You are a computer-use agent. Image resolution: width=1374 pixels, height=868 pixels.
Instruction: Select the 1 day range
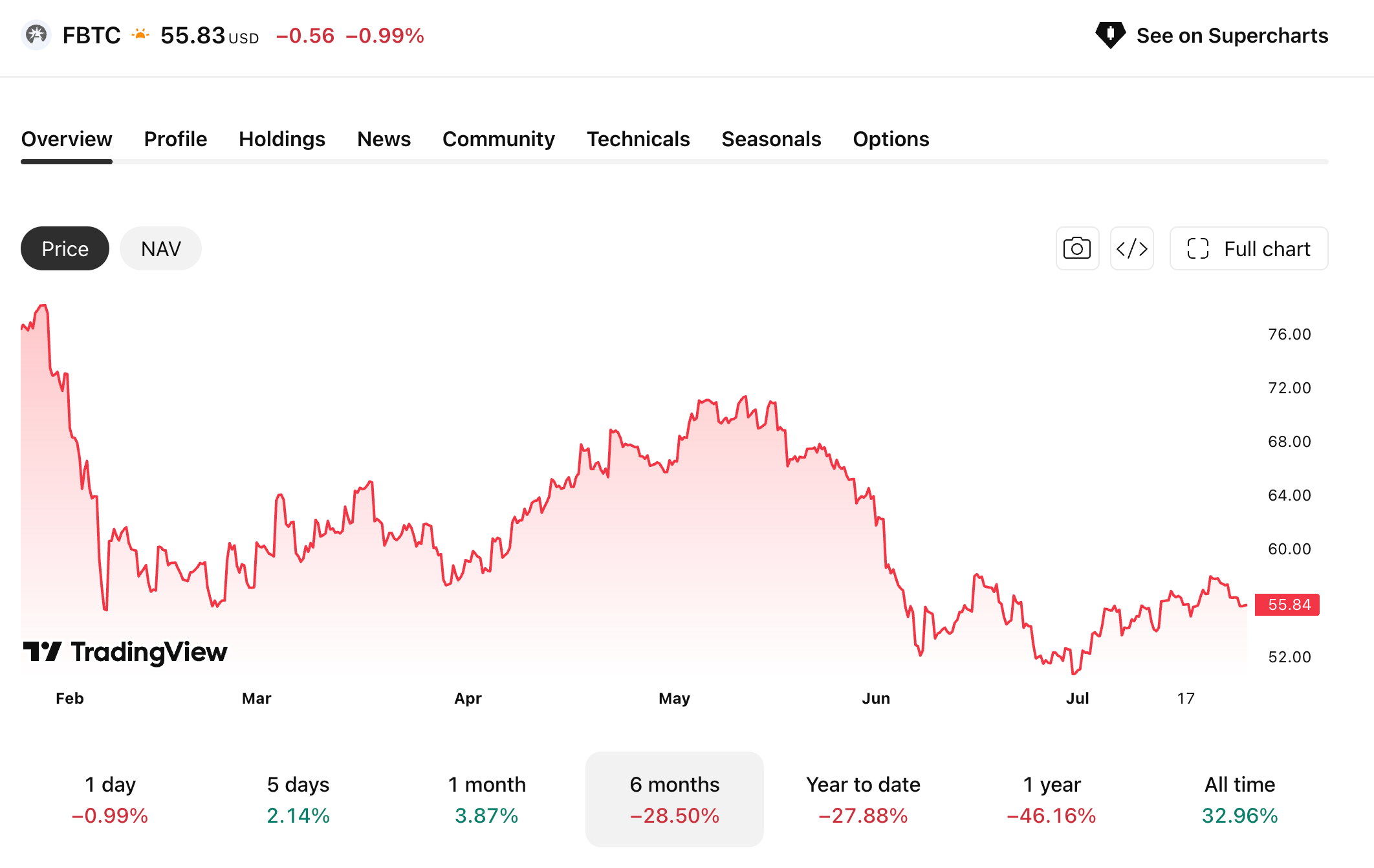(110, 799)
